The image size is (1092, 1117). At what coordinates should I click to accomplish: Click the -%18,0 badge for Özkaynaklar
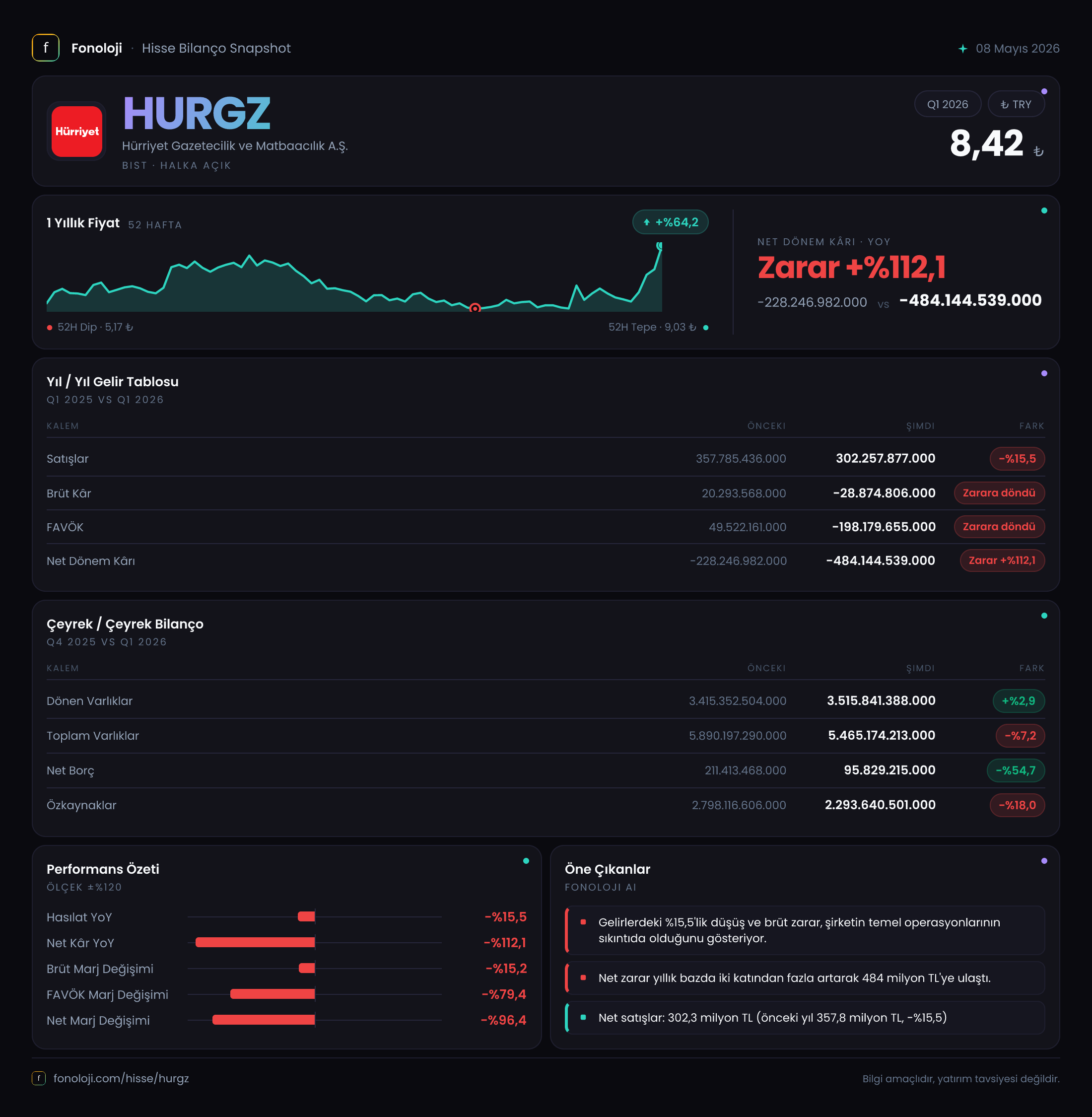pos(1017,805)
